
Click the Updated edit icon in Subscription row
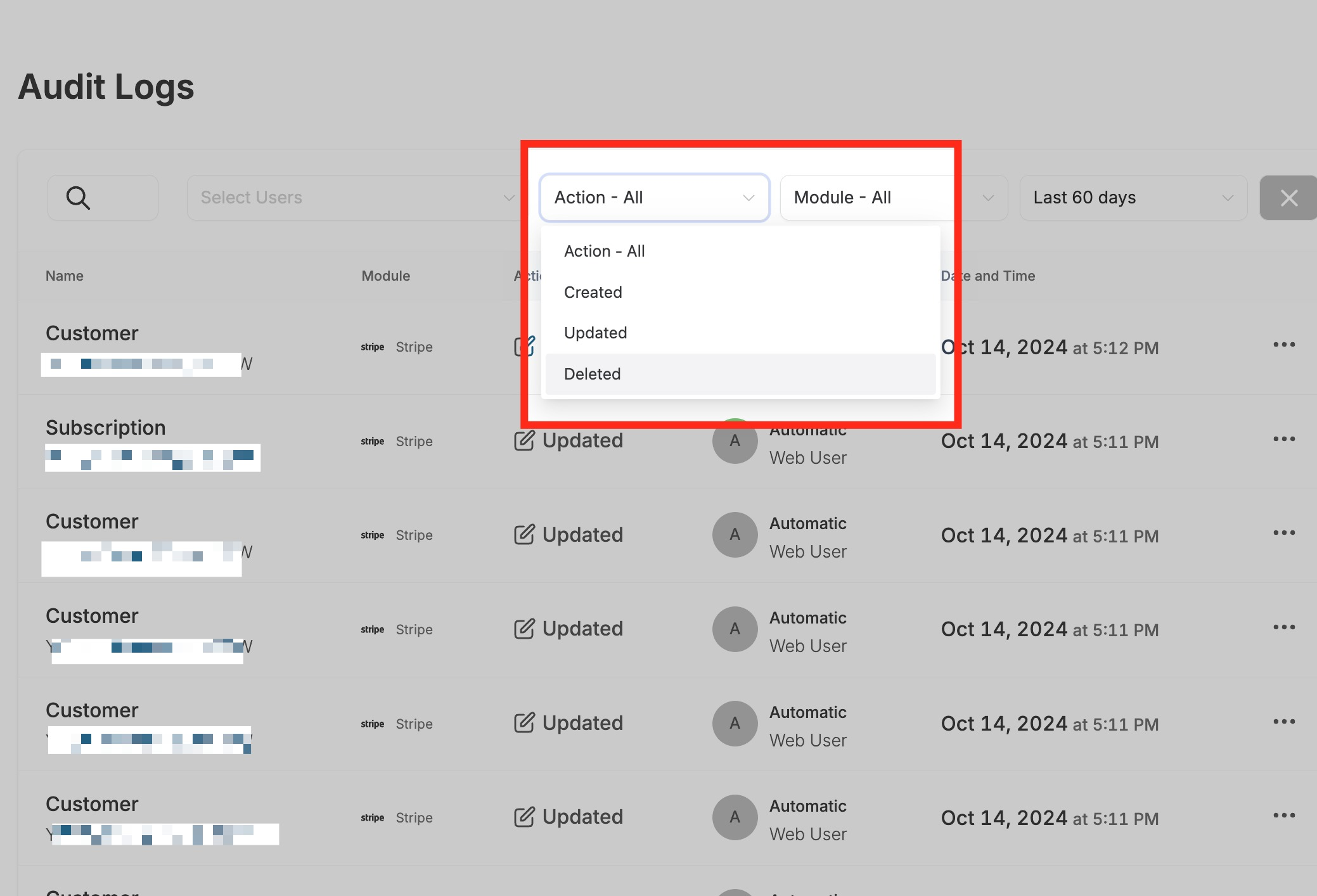point(524,440)
